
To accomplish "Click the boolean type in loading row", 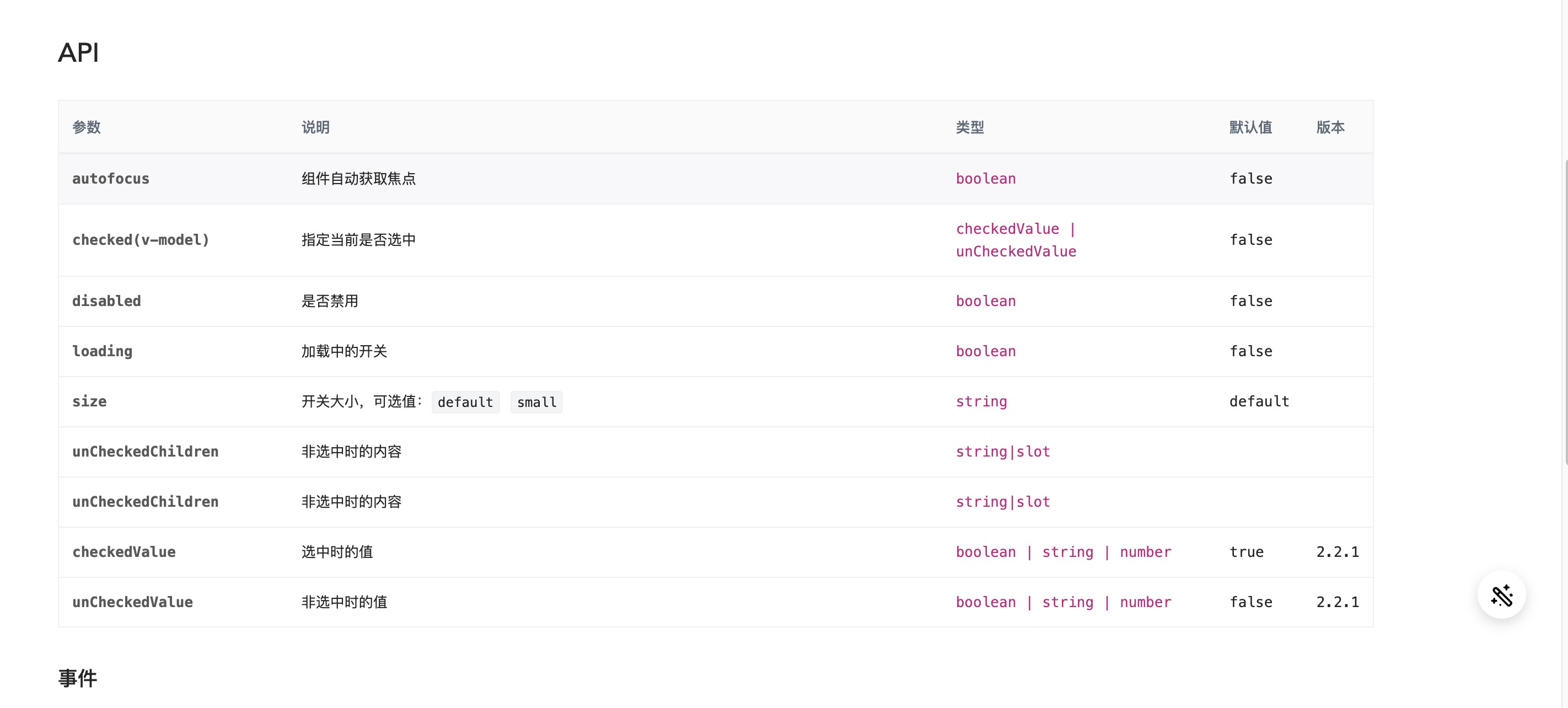I will pos(985,351).
